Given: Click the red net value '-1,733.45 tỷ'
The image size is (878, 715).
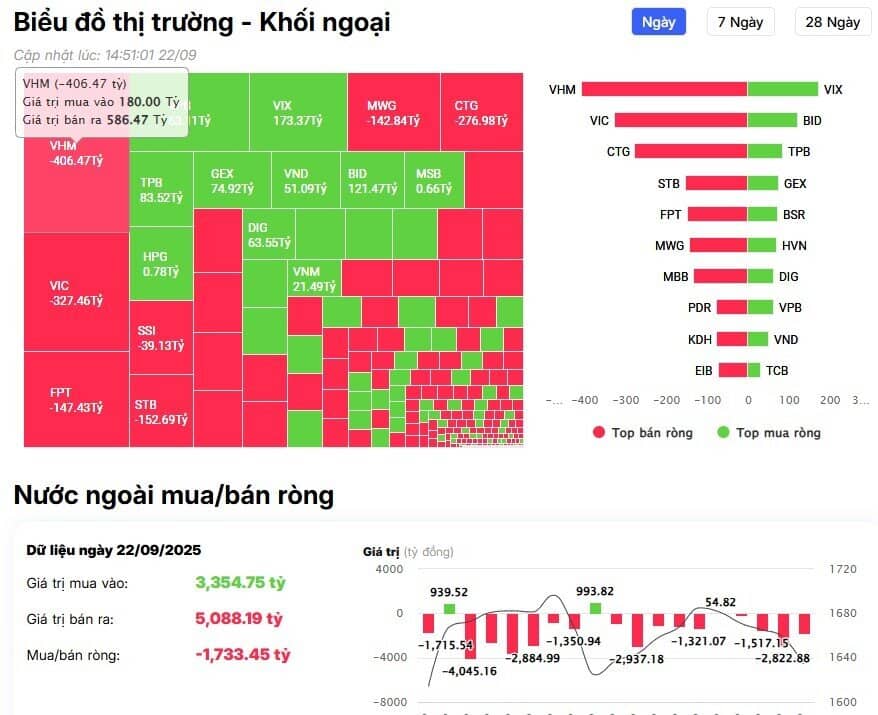Looking at the screenshot, I should (243, 656).
